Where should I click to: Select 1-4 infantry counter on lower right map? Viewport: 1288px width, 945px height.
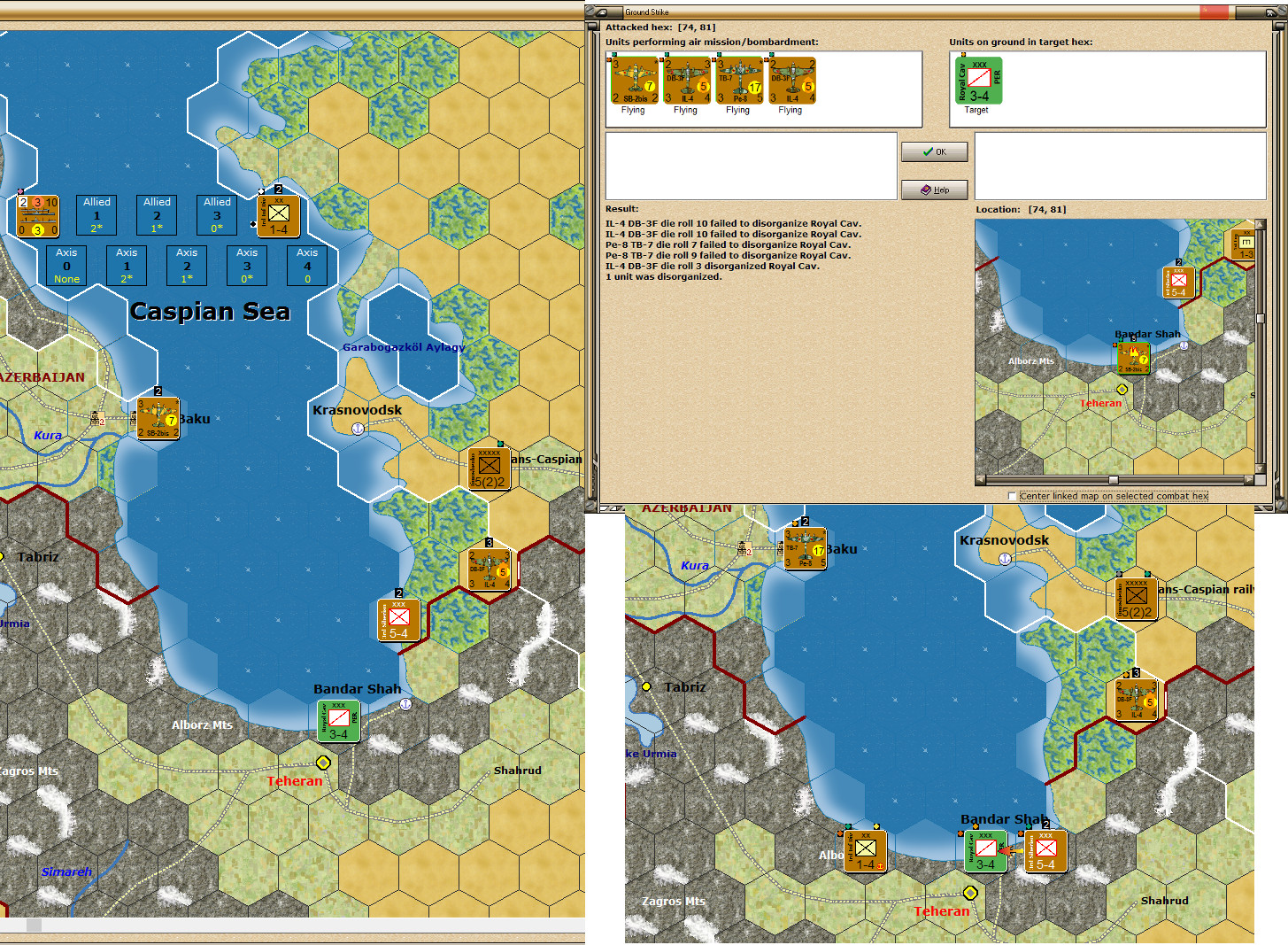(866, 851)
